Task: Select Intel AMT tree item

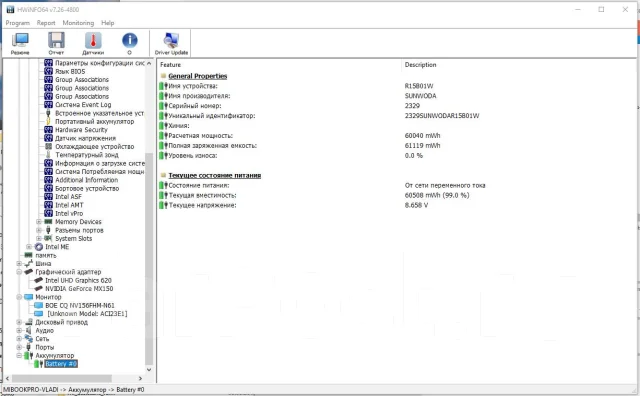Action: 69,205
